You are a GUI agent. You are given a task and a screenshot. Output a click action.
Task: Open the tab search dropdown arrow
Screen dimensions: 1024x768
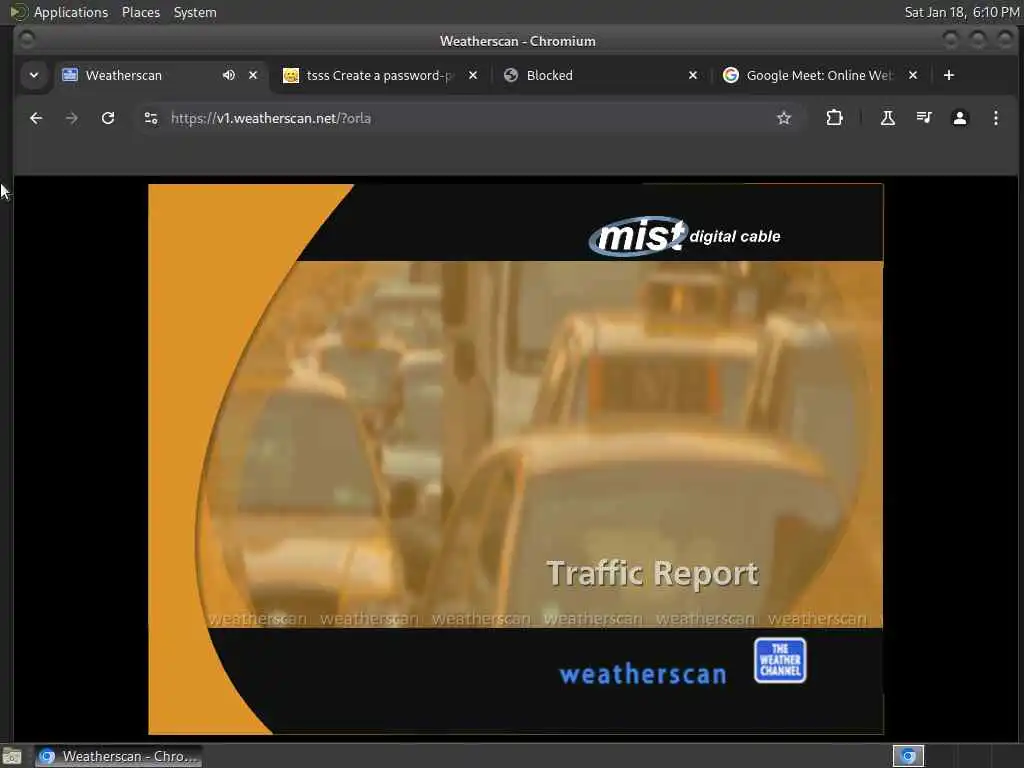(33, 75)
